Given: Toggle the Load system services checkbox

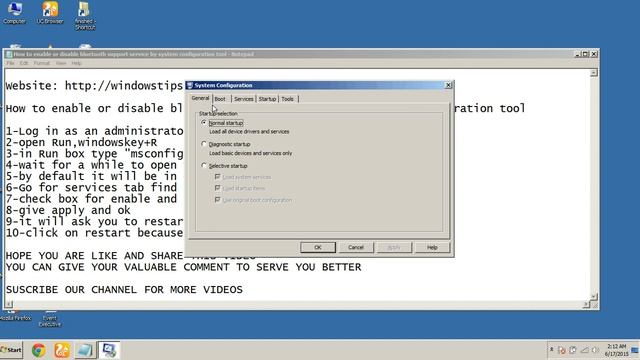Looking at the screenshot, I should (x=218, y=177).
